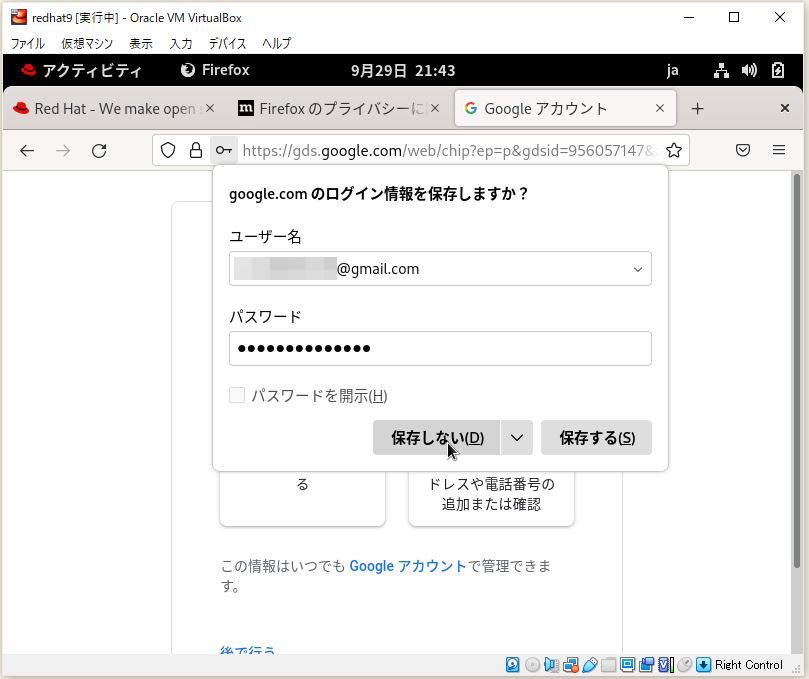Click VirtualBox network adapter status icon

point(571,665)
